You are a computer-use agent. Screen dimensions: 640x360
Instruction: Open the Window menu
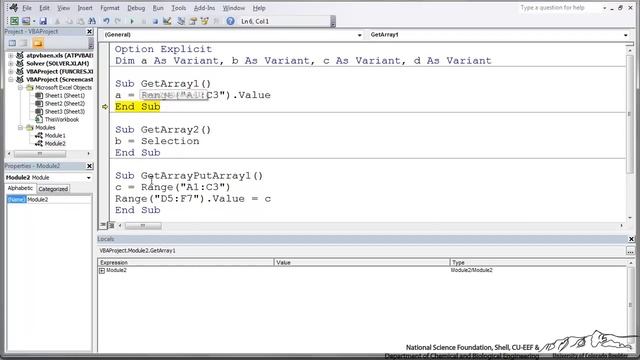coord(234,8)
